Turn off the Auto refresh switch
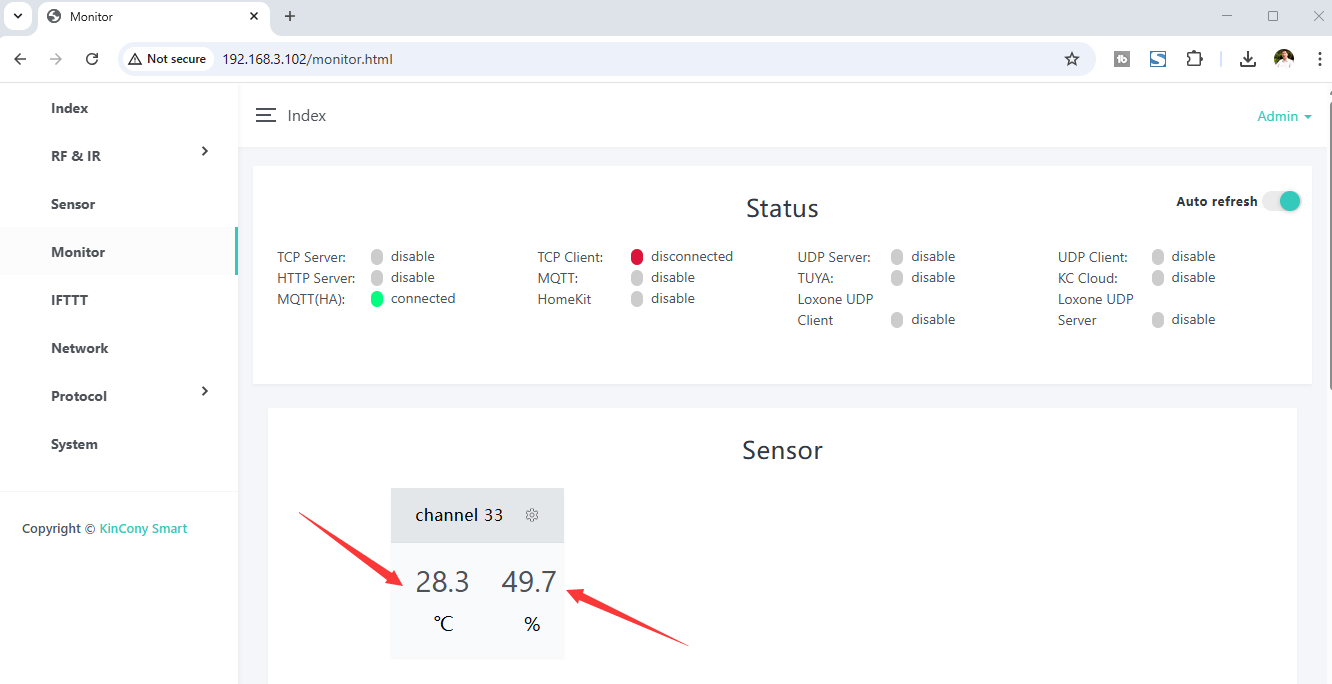 click(1281, 201)
